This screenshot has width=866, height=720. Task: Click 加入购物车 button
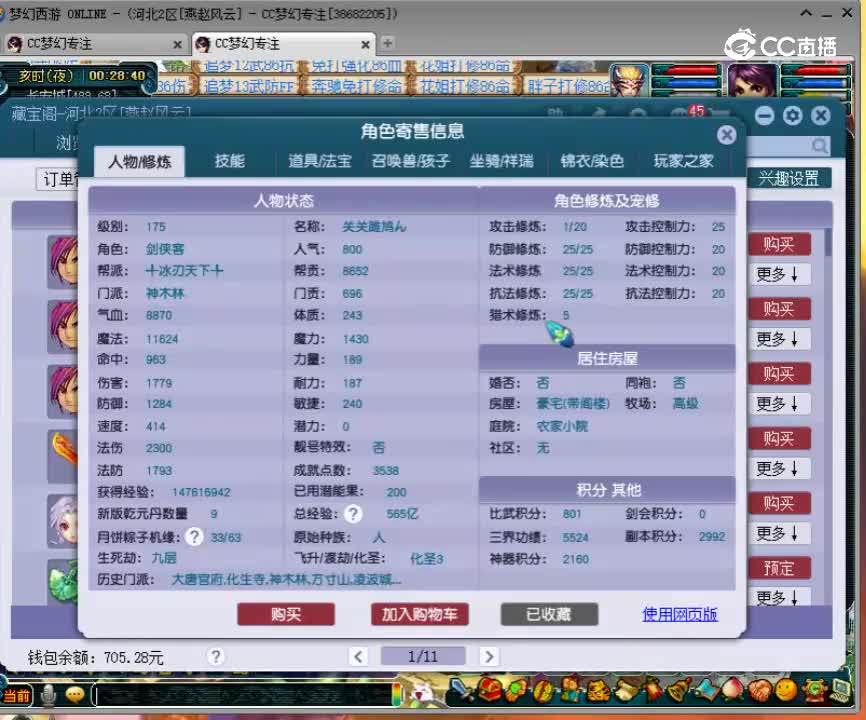click(x=420, y=614)
